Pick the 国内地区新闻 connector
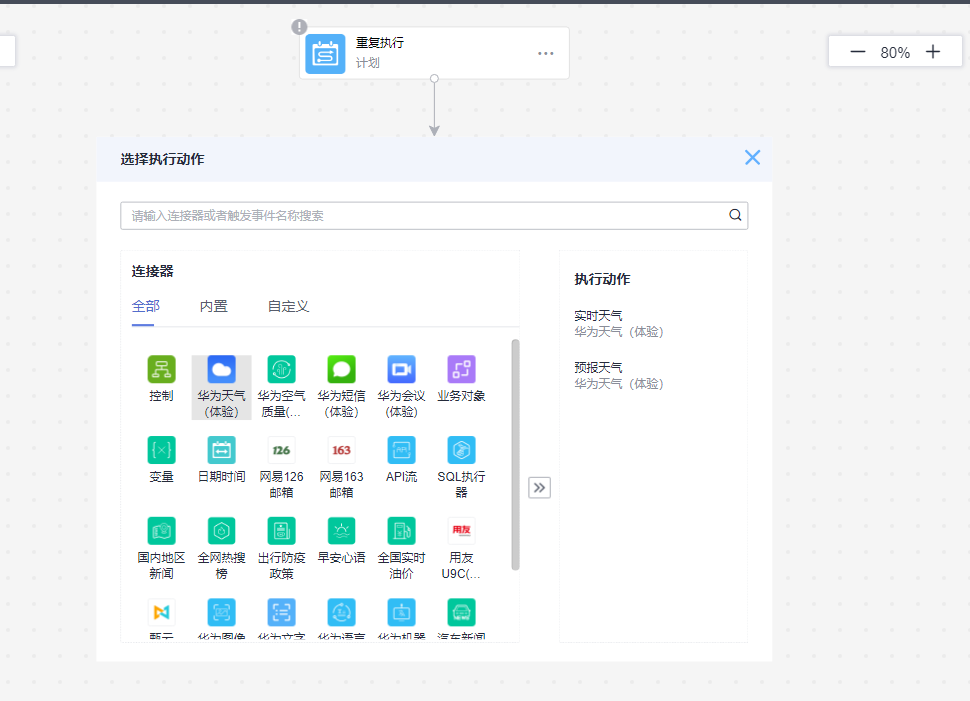Viewport: 970px width, 701px height. 161,549
